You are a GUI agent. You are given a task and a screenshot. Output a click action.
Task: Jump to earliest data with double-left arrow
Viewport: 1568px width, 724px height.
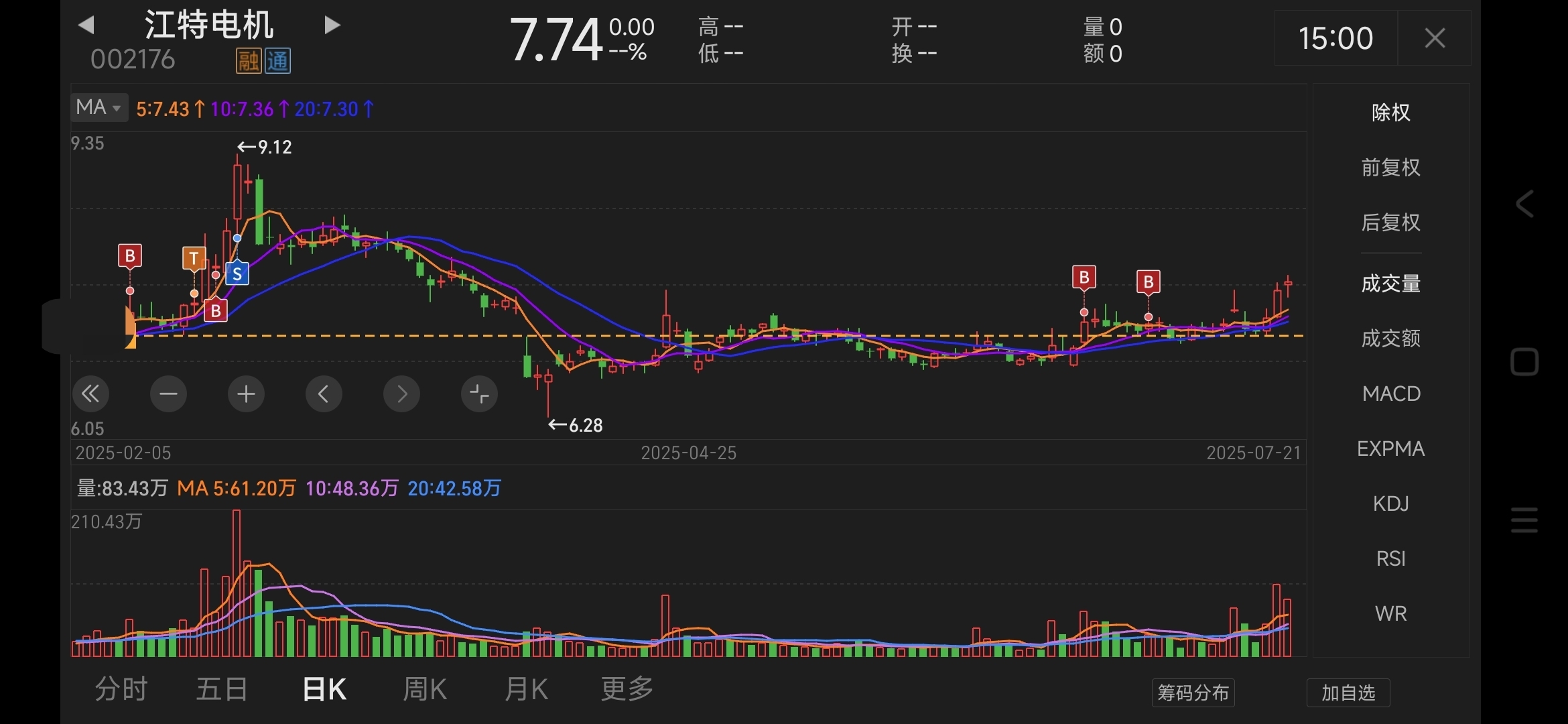[x=90, y=394]
